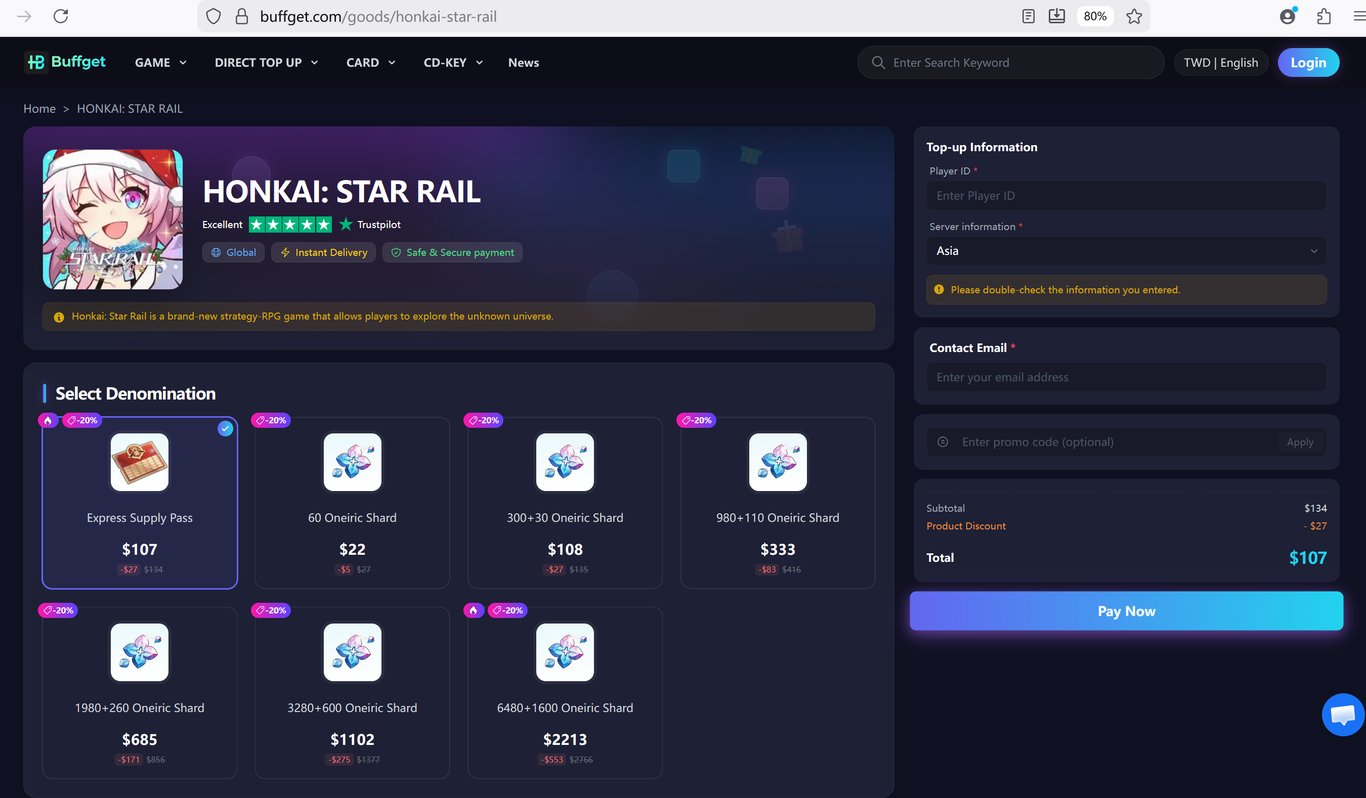The height and width of the screenshot is (798, 1366).
Task: Click the Login button
Action: [1308, 62]
